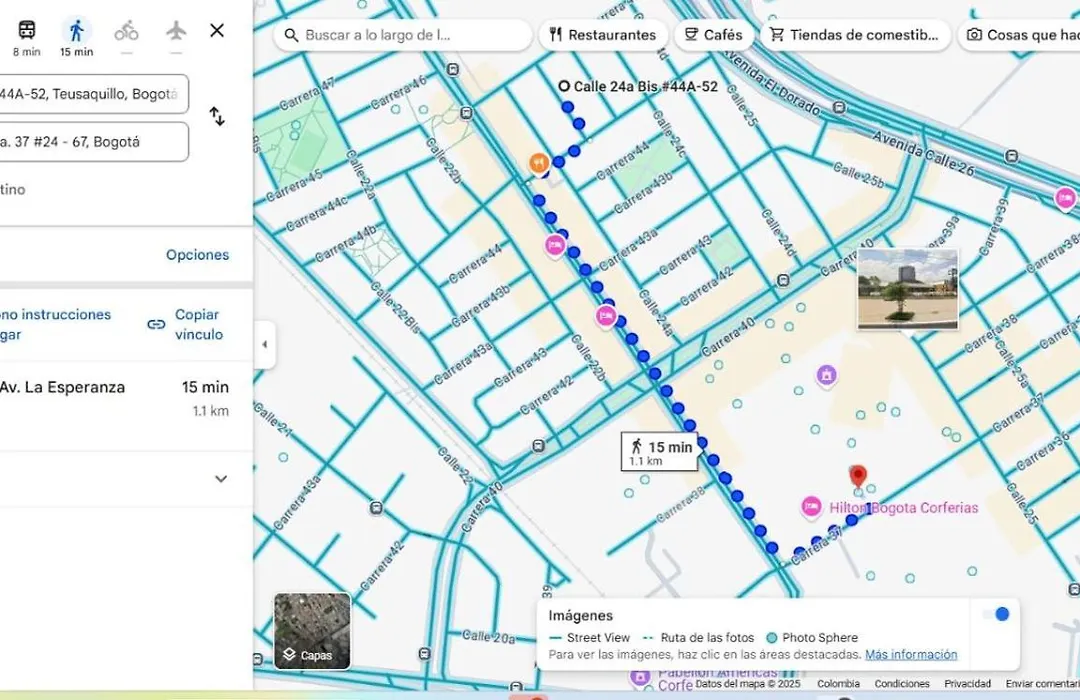The width and height of the screenshot is (1080, 700).
Task: Click the Buscar a lo largo search field
Action: tap(402, 35)
